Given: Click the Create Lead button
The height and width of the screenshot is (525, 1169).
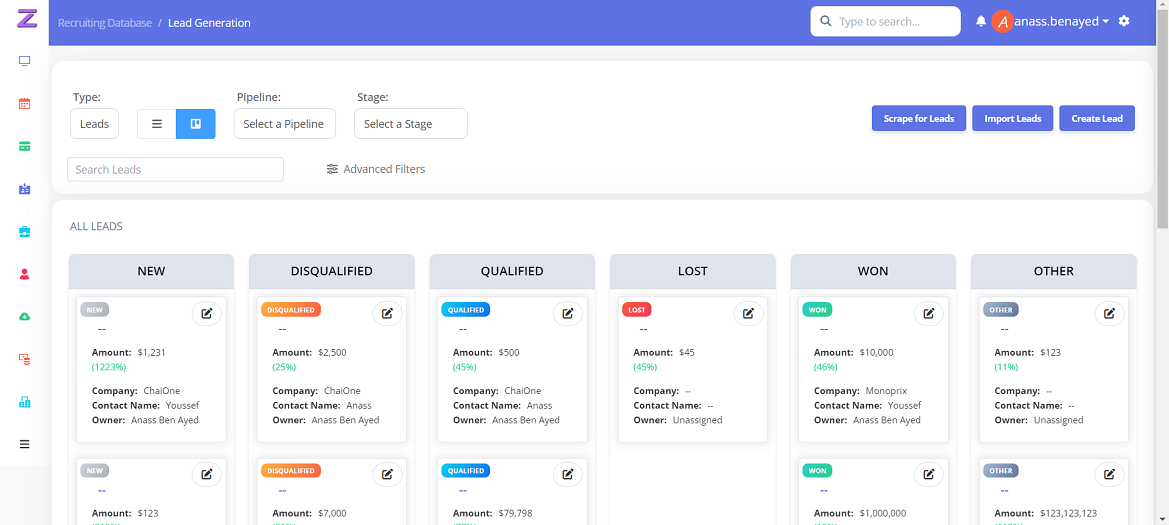Looking at the screenshot, I should pos(1096,118).
